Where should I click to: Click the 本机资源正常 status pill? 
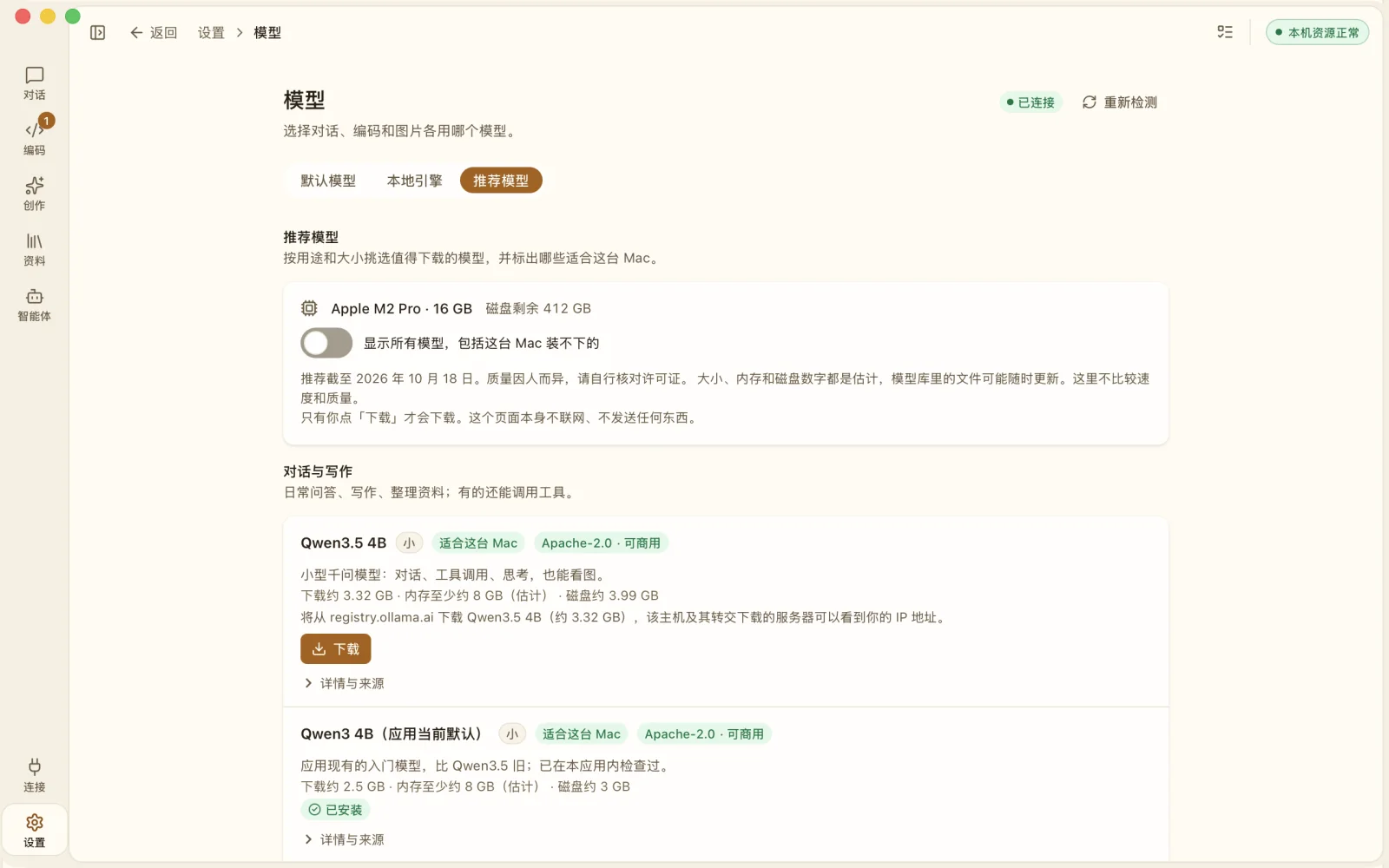(1317, 32)
